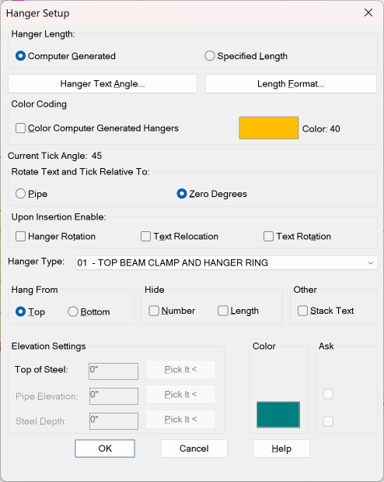The height and width of the screenshot is (482, 384).
Task: Toggle Ask checkbox for Steel Depth
Action: pos(328,421)
